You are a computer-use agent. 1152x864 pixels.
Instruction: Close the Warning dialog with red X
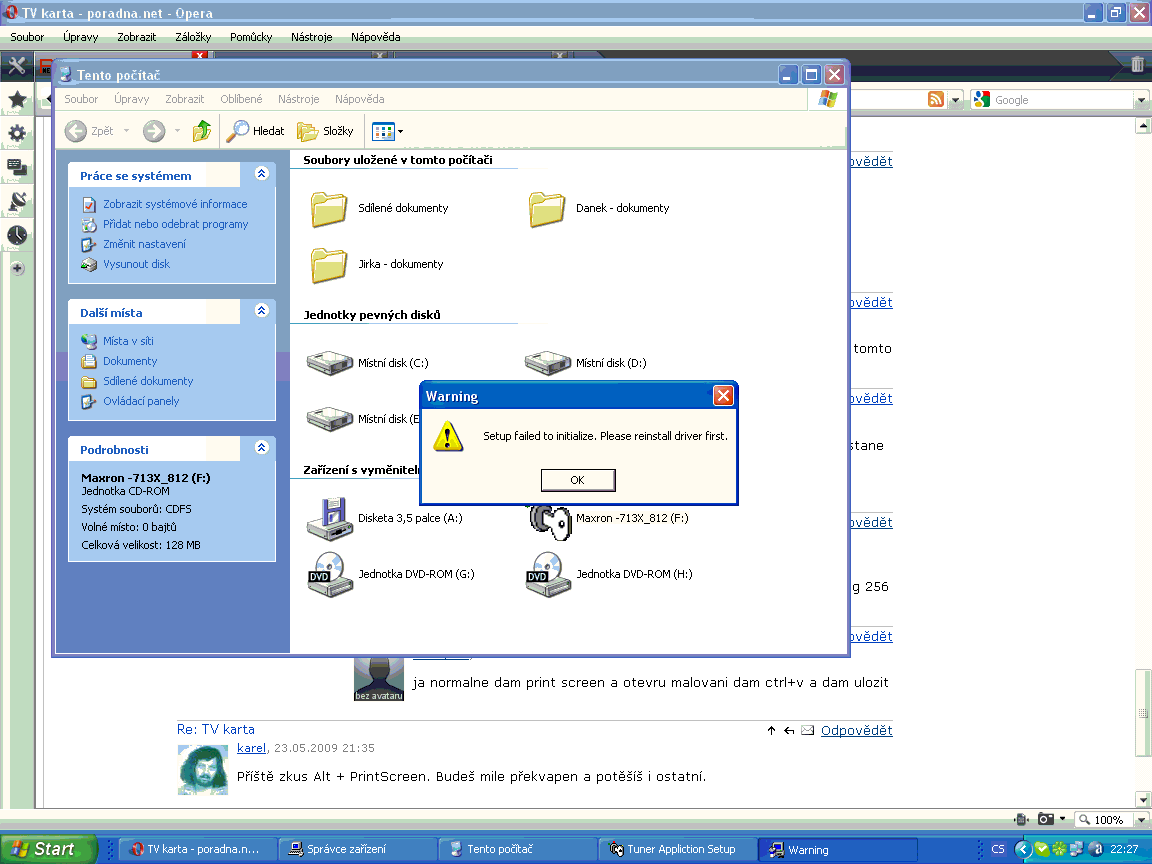723,396
